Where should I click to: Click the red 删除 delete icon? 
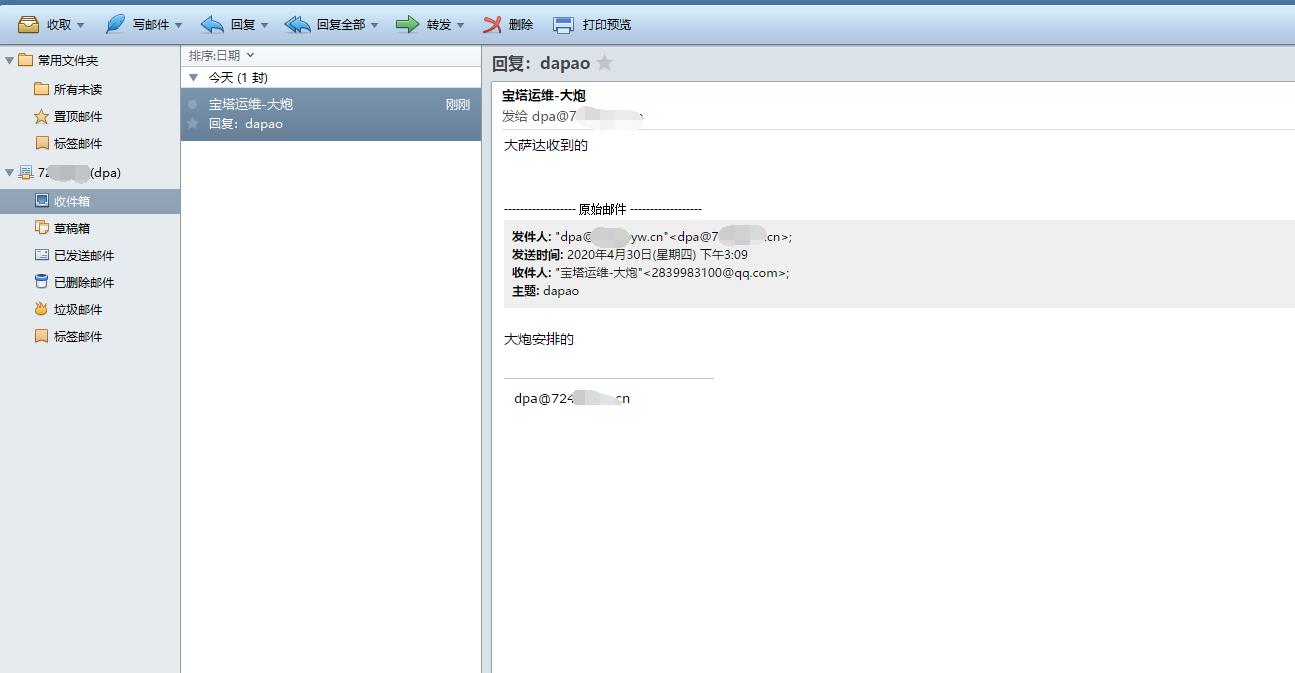tap(492, 24)
